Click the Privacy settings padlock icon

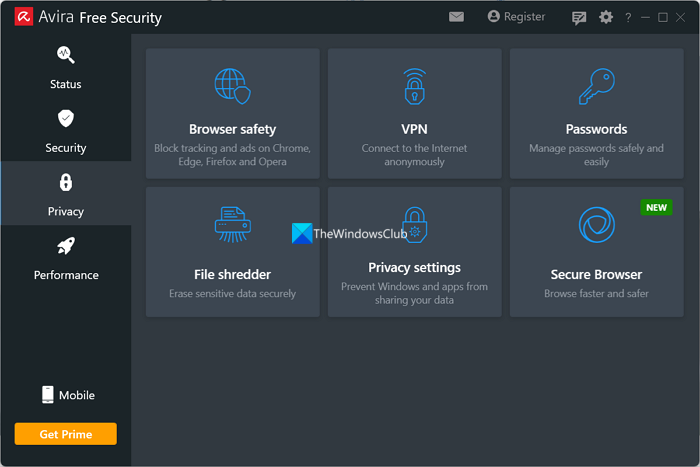(414, 225)
